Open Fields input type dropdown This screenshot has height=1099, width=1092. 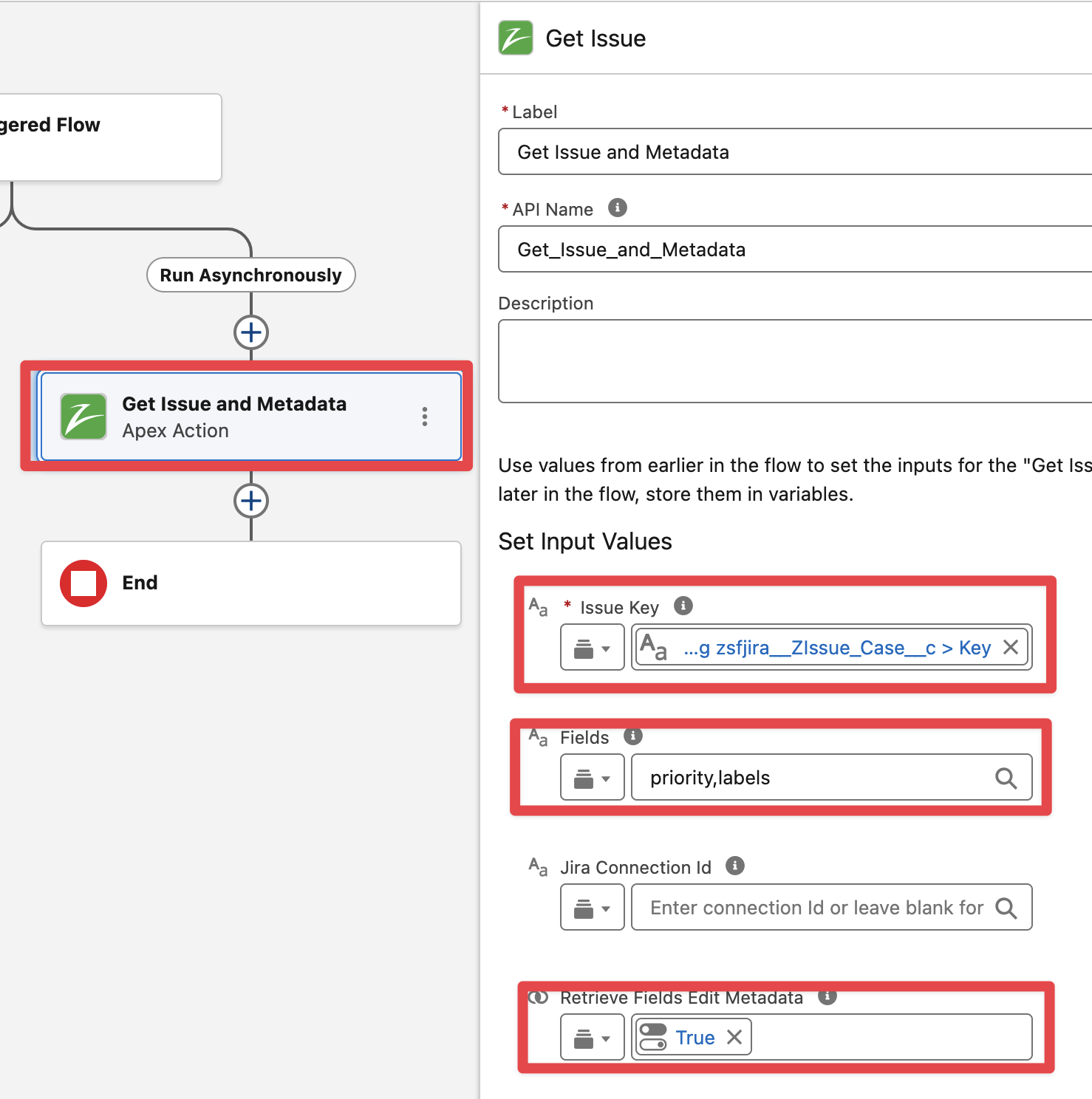pyautogui.click(x=593, y=777)
